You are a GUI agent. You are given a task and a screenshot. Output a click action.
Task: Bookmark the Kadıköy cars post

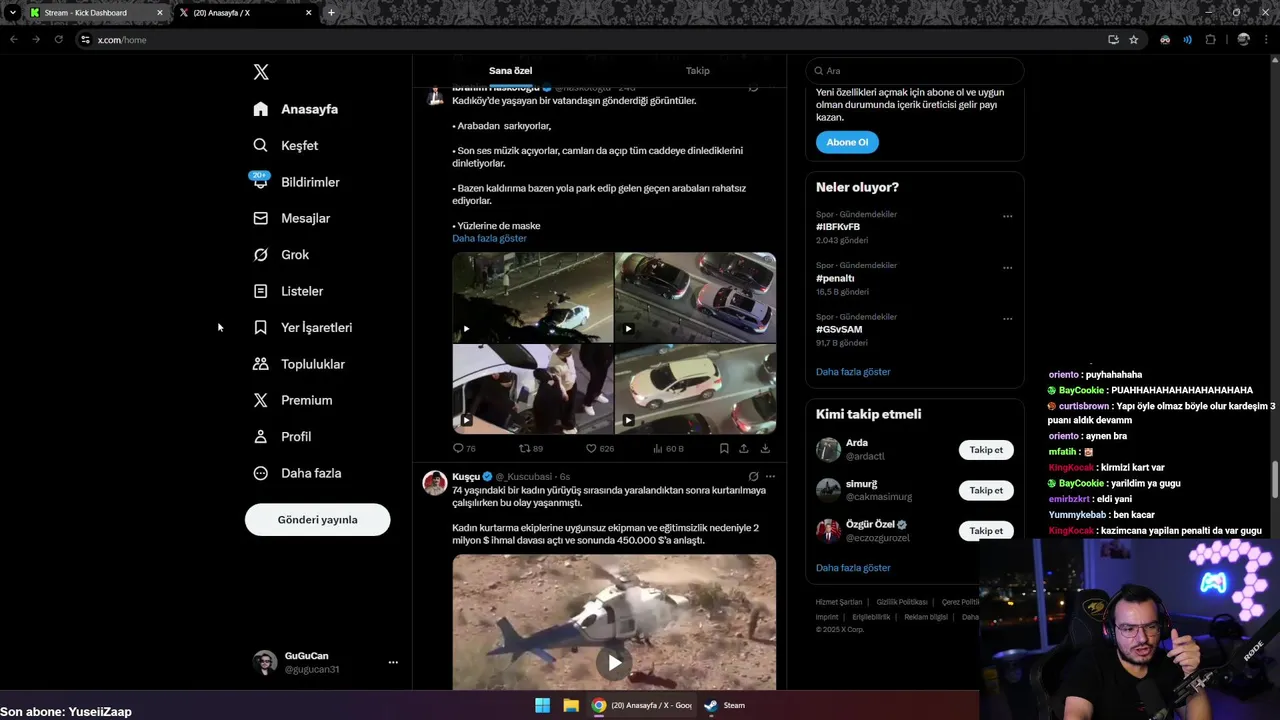(724, 449)
